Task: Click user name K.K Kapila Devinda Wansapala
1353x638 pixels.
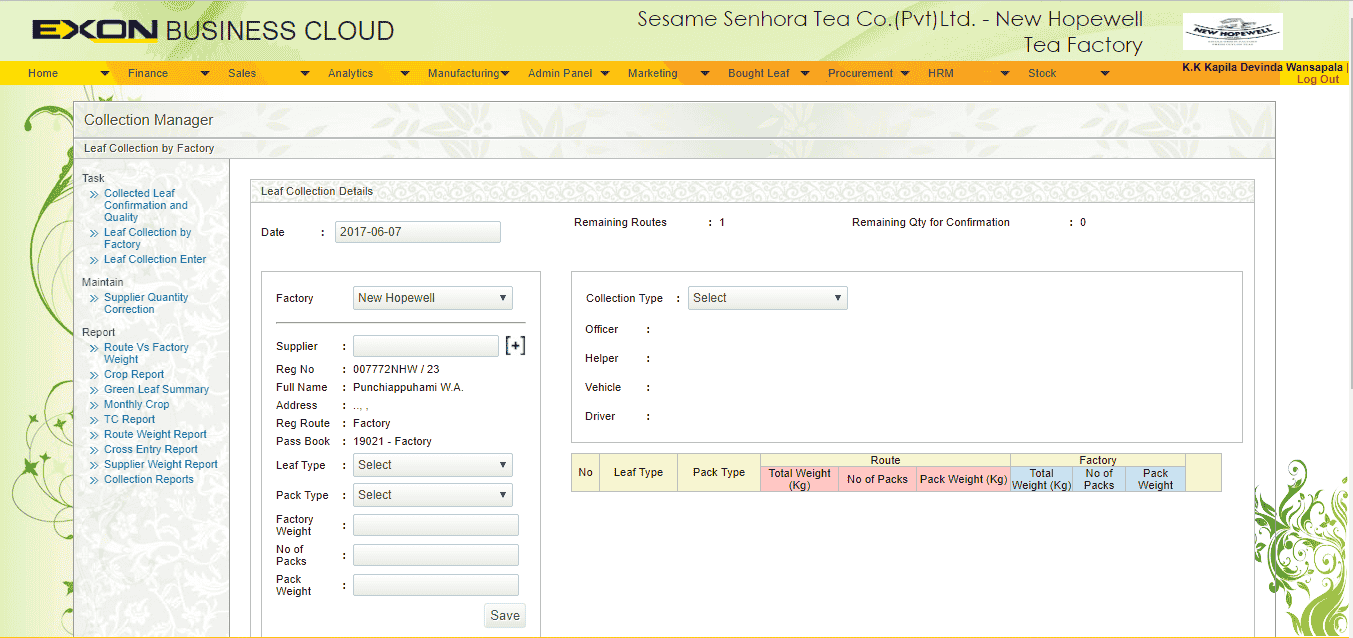Action: point(1262,68)
